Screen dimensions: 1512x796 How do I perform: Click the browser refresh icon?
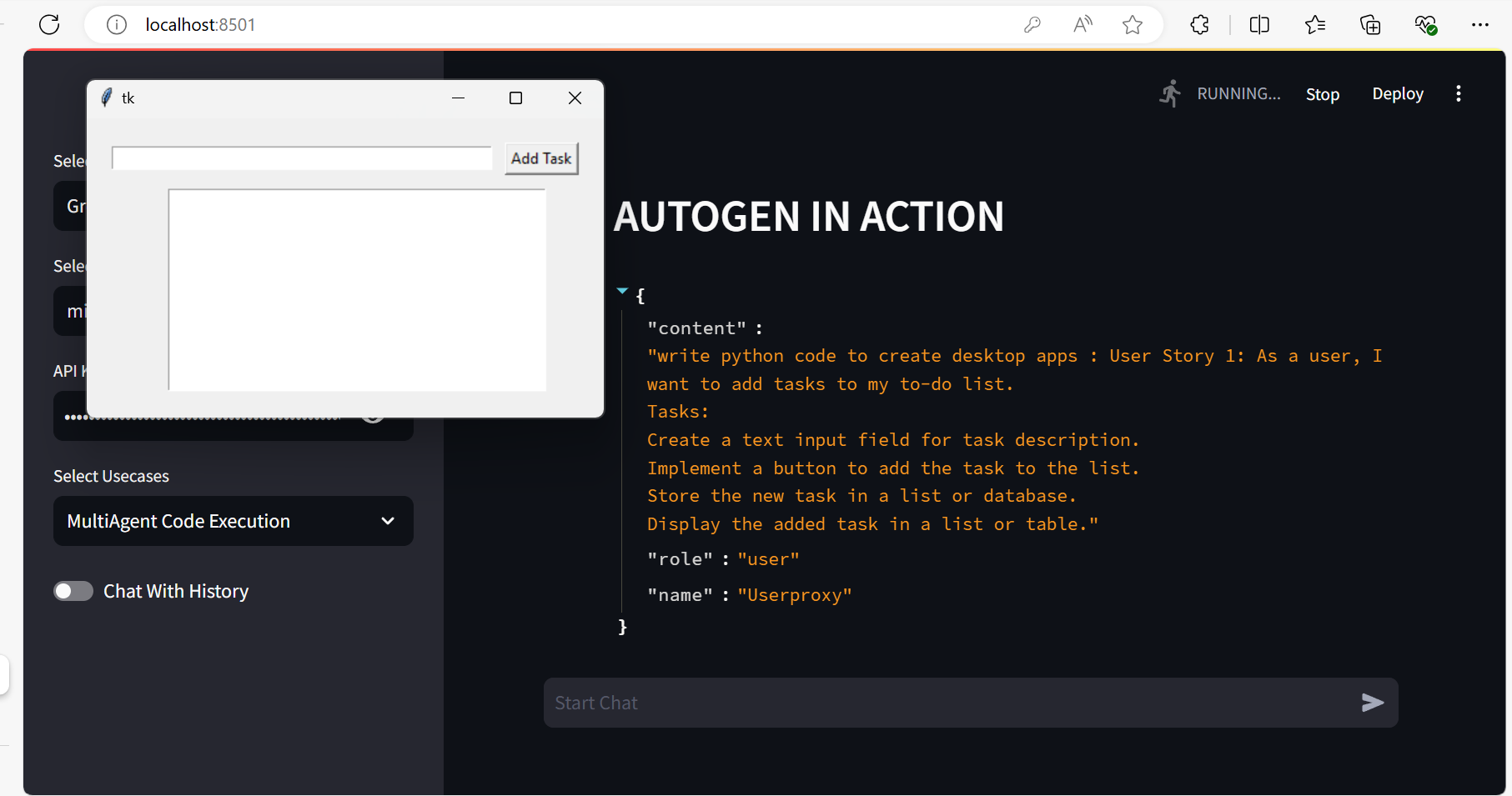pos(49,25)
